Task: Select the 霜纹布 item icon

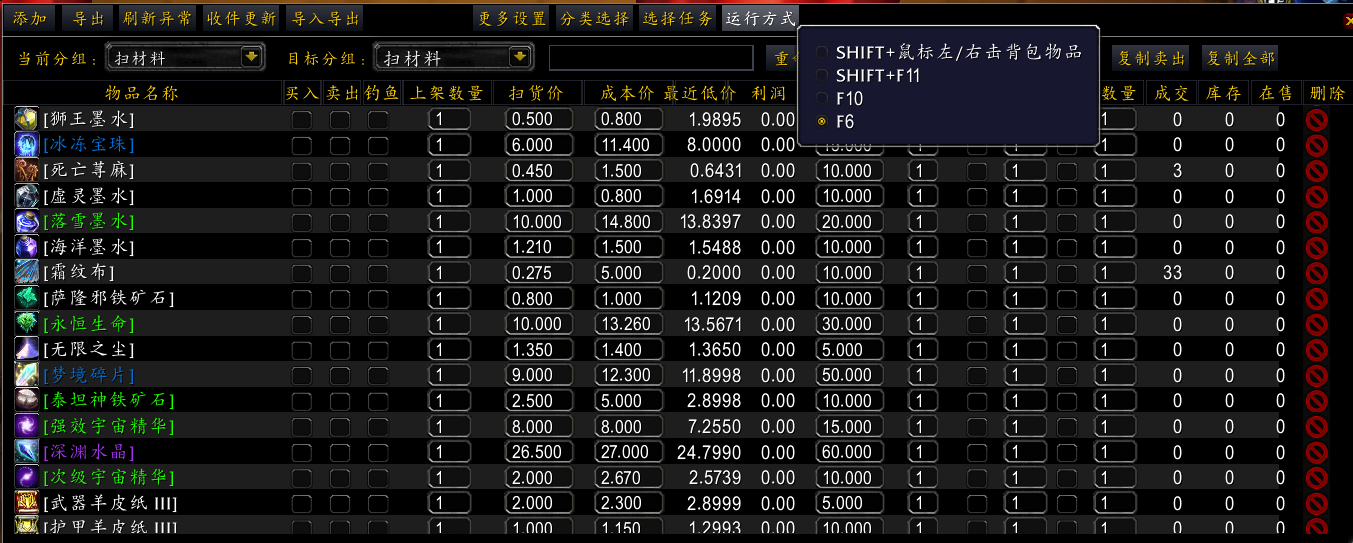Action: [27, 272]
